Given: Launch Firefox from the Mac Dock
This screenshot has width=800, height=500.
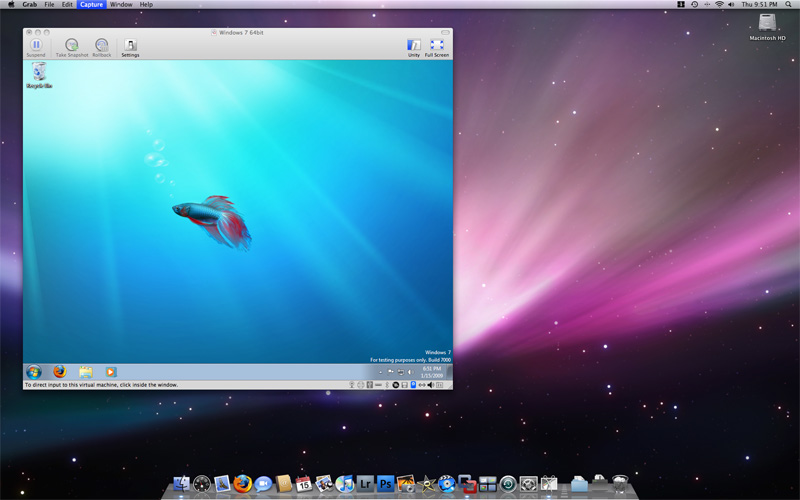Looking at the screenshot, I should click(242, 484).
